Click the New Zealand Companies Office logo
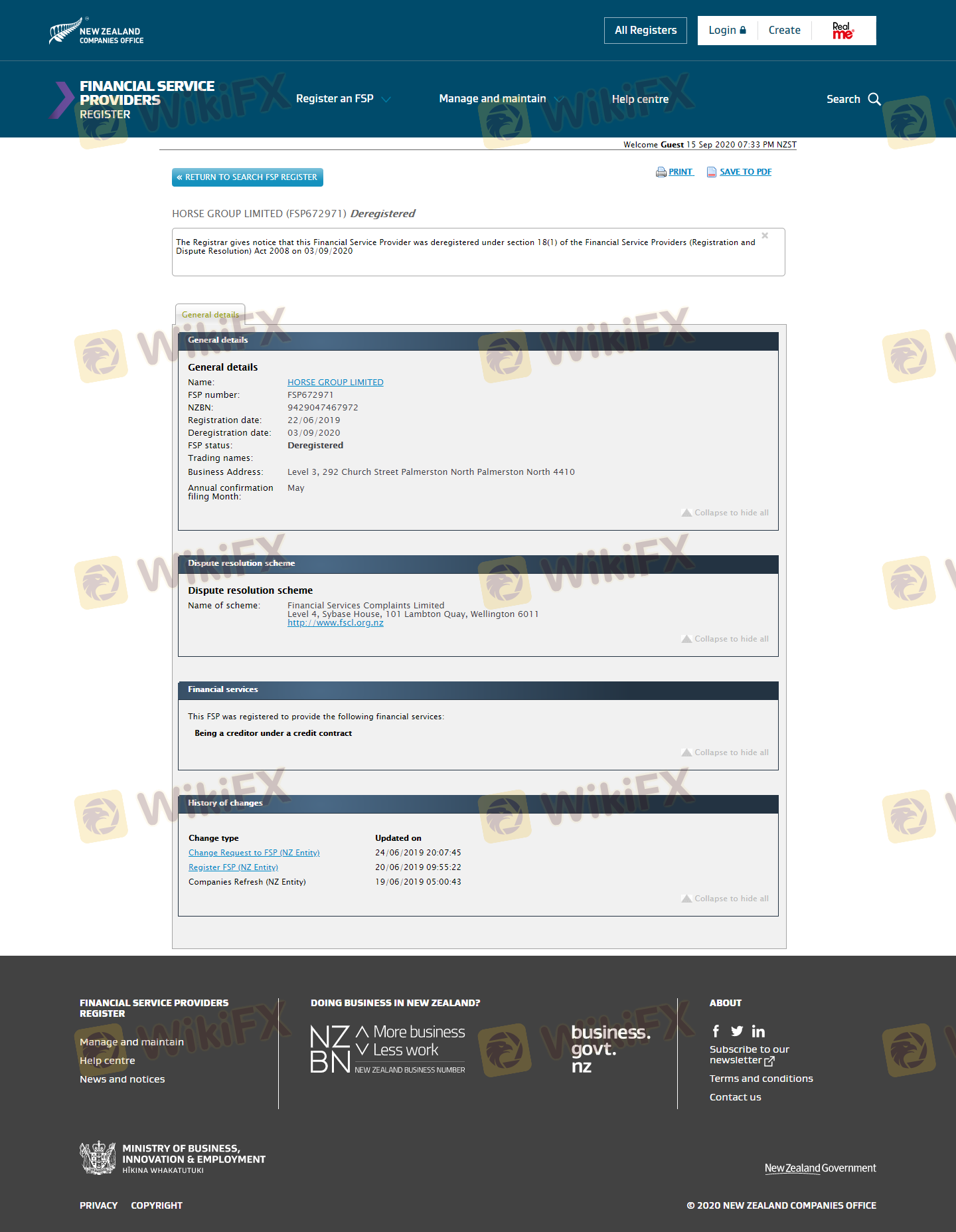Image resolution: width=956 pixels, height=1232 pixels. 96,31
